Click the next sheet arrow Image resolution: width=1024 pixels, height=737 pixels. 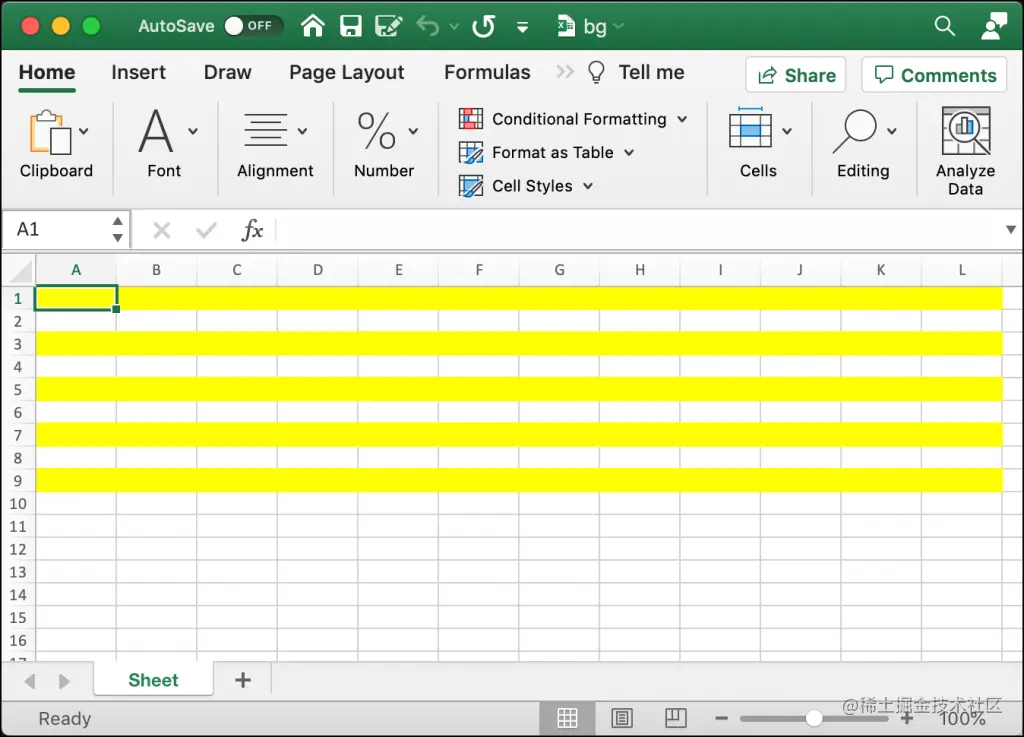[x=64, y=682]
